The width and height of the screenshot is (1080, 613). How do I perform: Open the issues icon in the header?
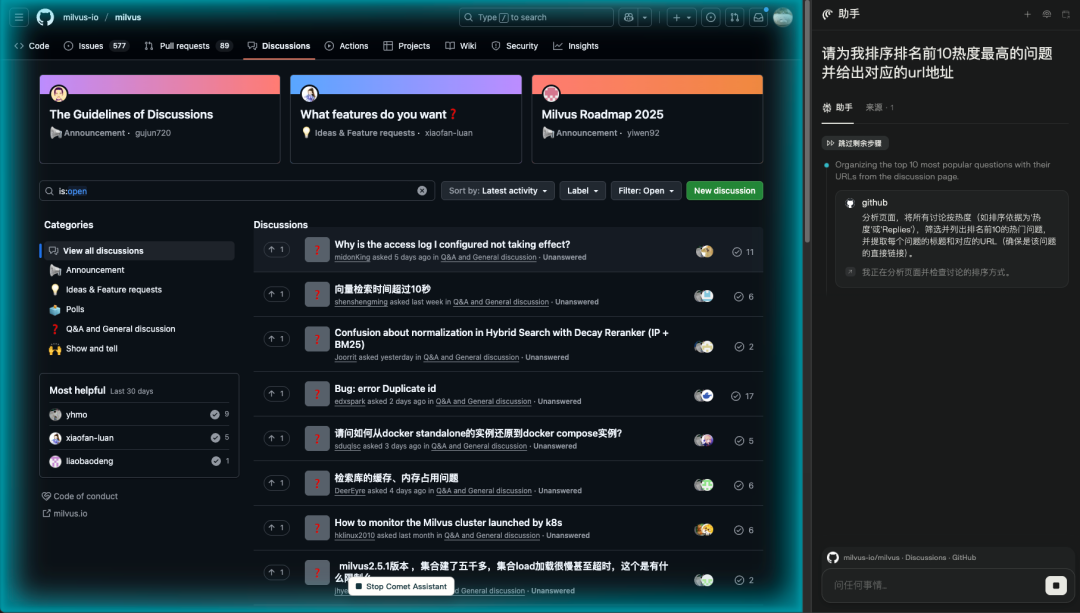711,17
